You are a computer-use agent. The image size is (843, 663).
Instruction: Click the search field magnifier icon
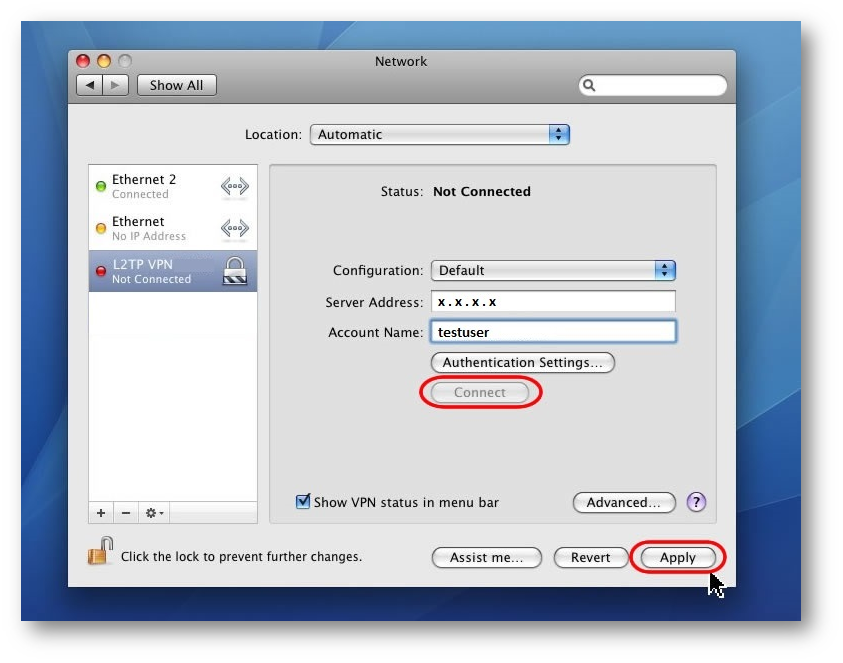tap(590, 86)
